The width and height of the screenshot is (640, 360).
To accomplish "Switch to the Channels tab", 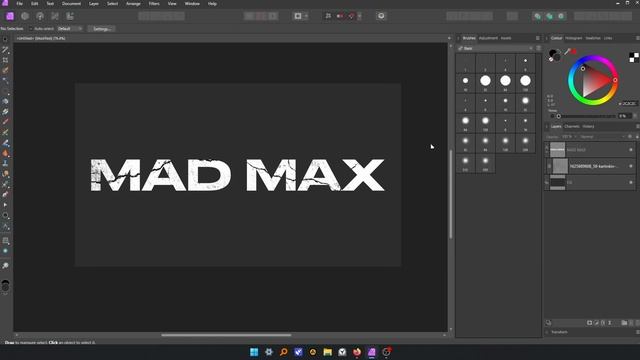I will 571,127.
